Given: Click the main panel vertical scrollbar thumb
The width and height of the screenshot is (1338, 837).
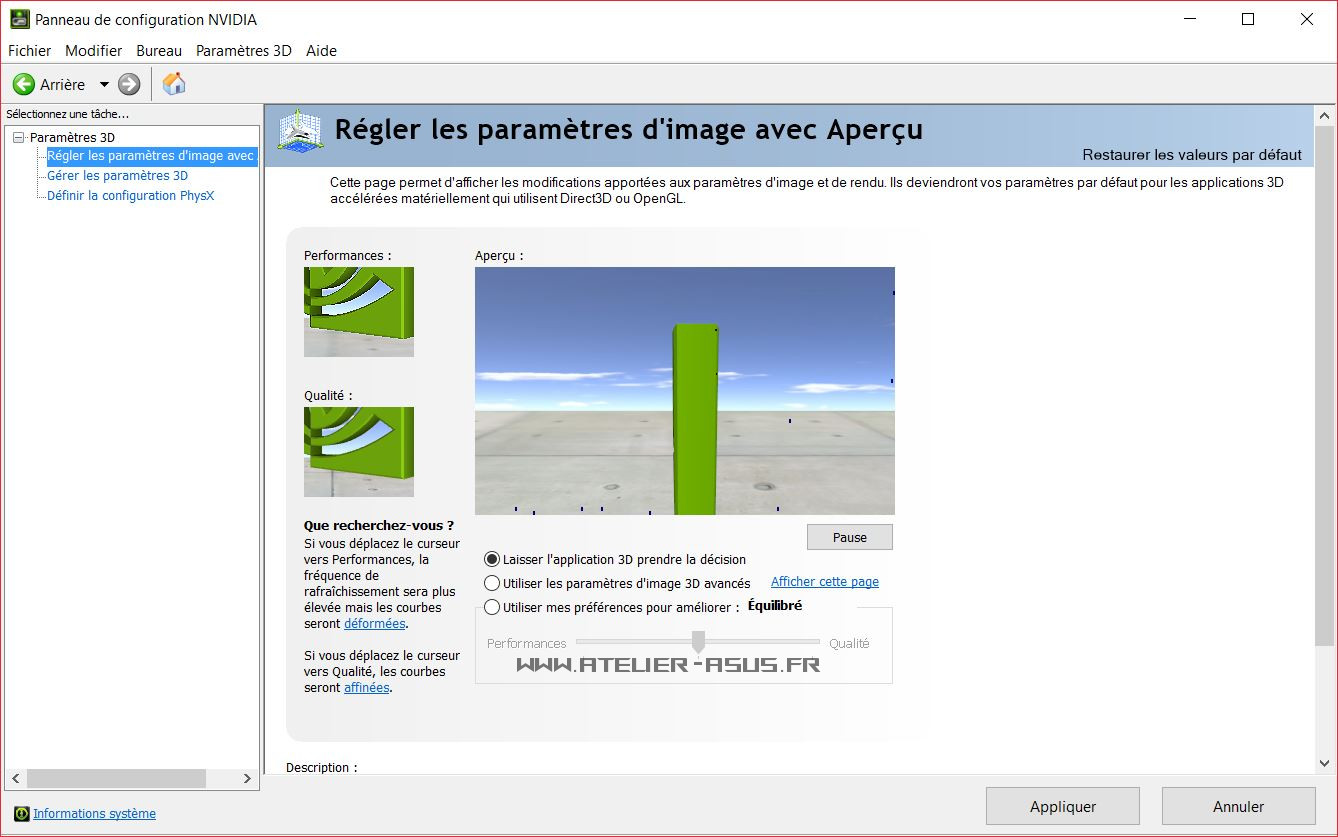Looking at the screenshot, I should [1325, 385].
